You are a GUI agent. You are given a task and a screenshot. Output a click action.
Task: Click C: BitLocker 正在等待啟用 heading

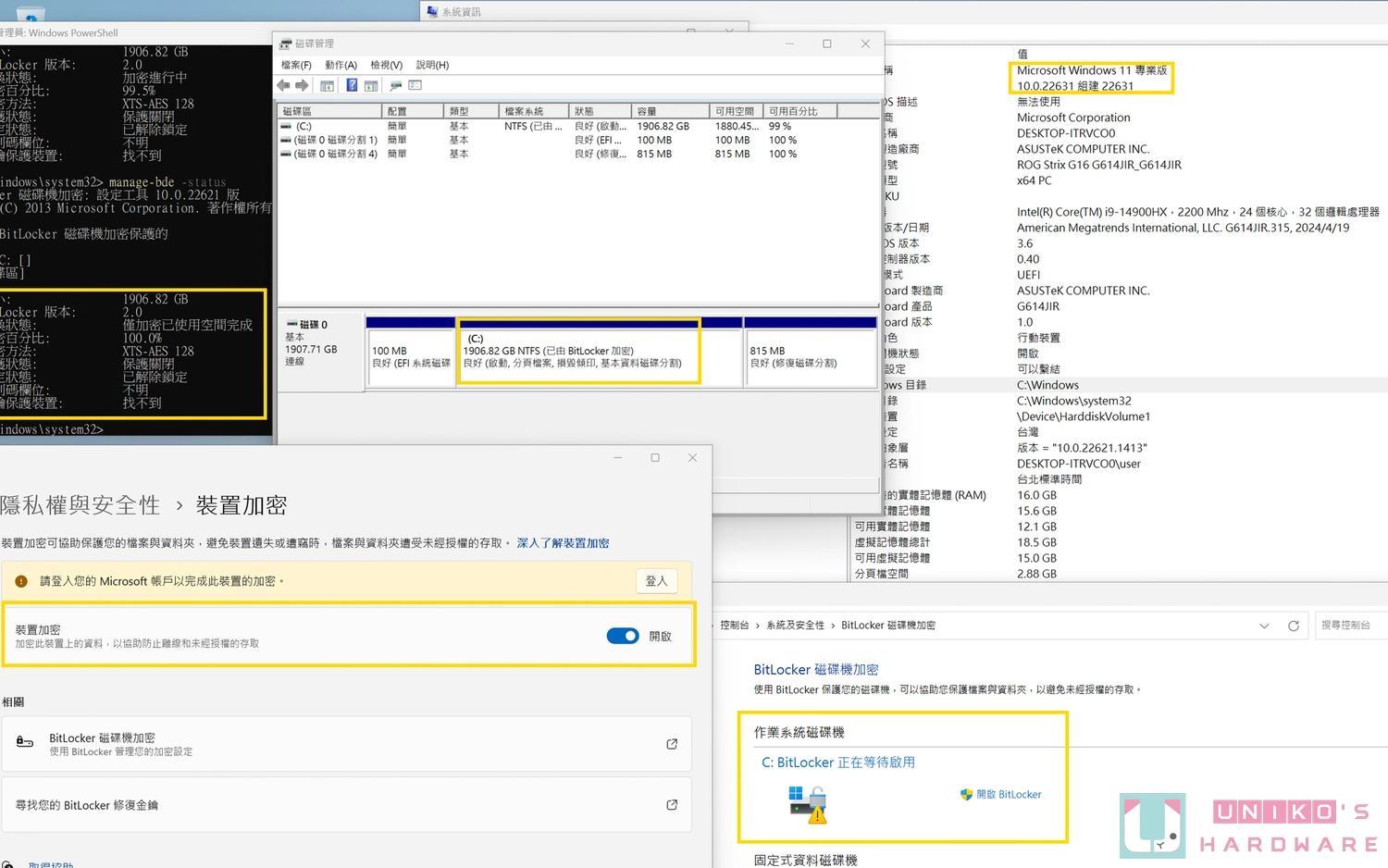click(838, 763)
